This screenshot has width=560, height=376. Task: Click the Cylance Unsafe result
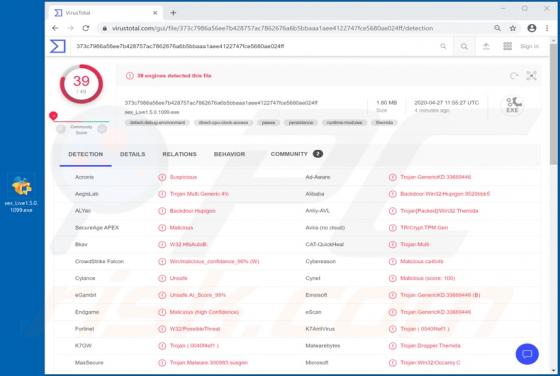(x=178, y=278)
